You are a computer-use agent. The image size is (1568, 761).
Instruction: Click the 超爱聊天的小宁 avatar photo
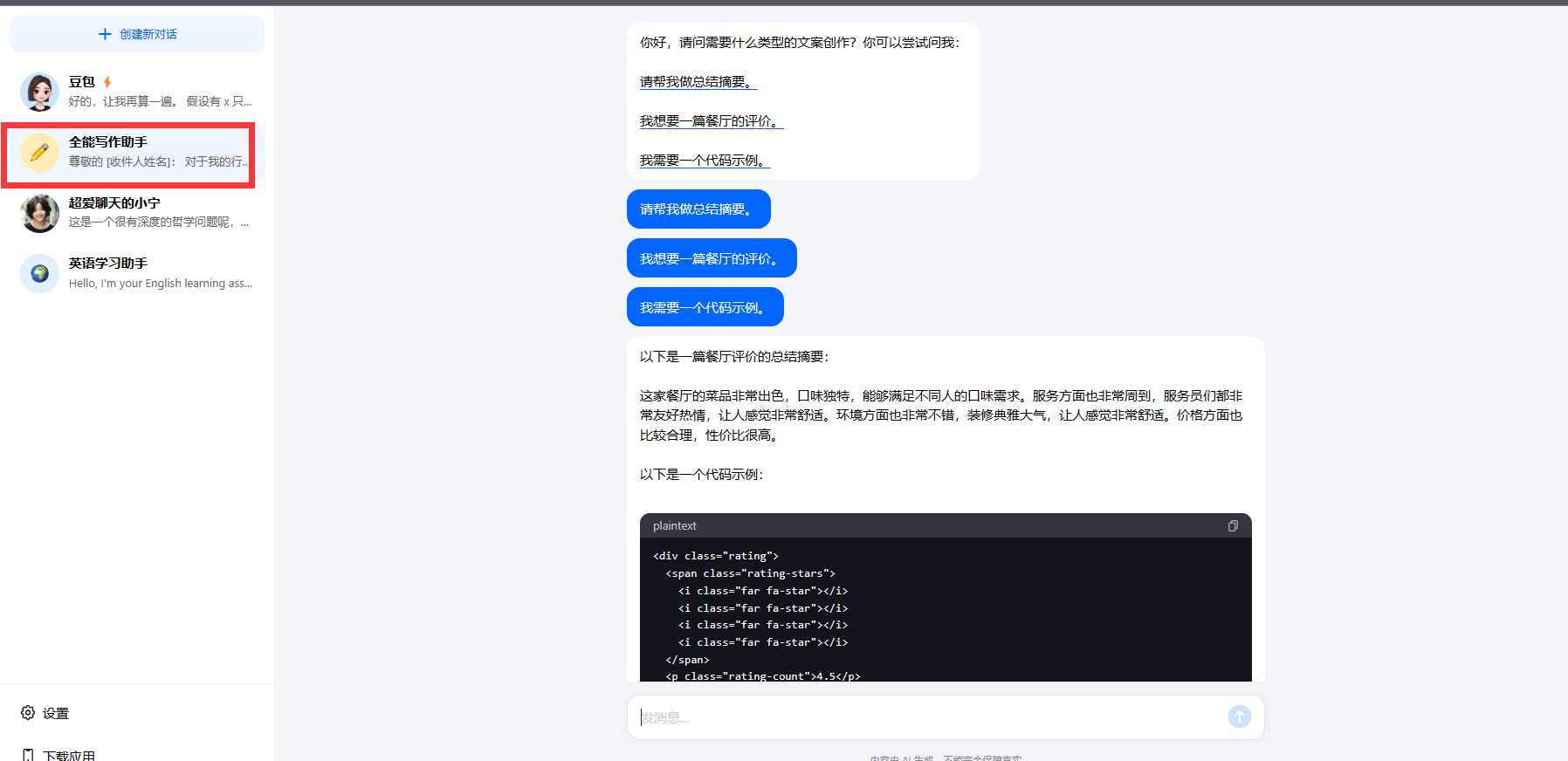tap(39, 213)
